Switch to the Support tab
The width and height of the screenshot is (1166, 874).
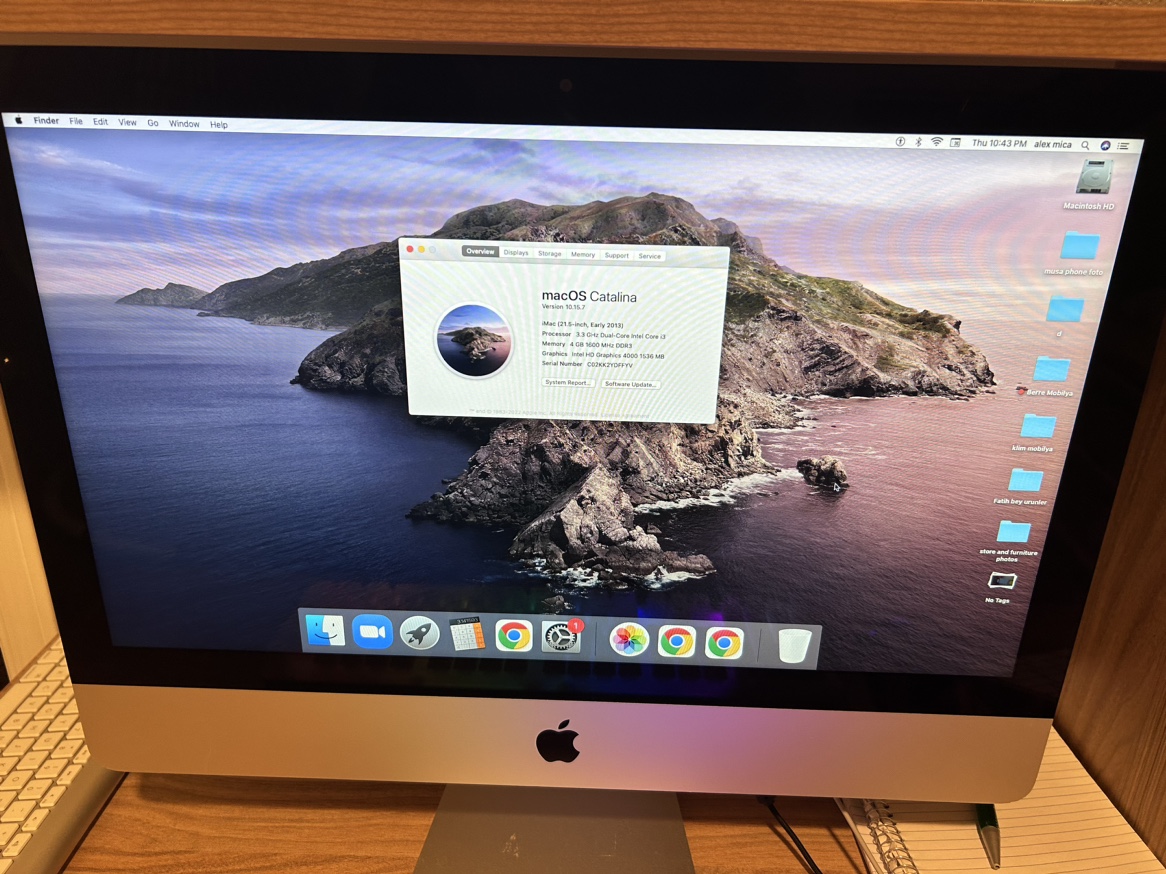click(x=616, y=255)
